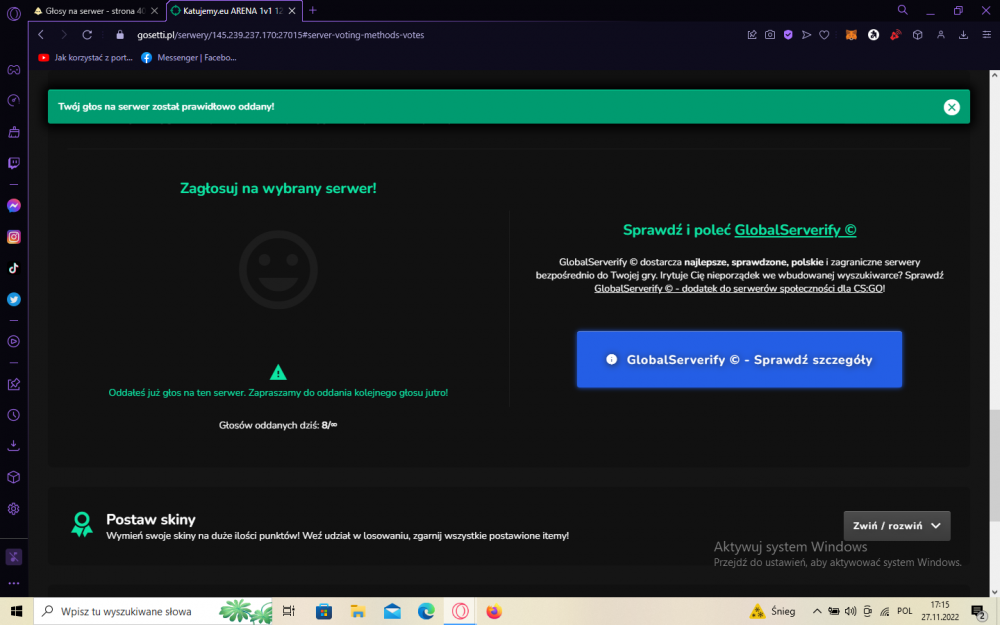This screenshot has width=1000, height=625.
Task: Open the send/flow arrow icon in address bar
Action: (806, 35)
